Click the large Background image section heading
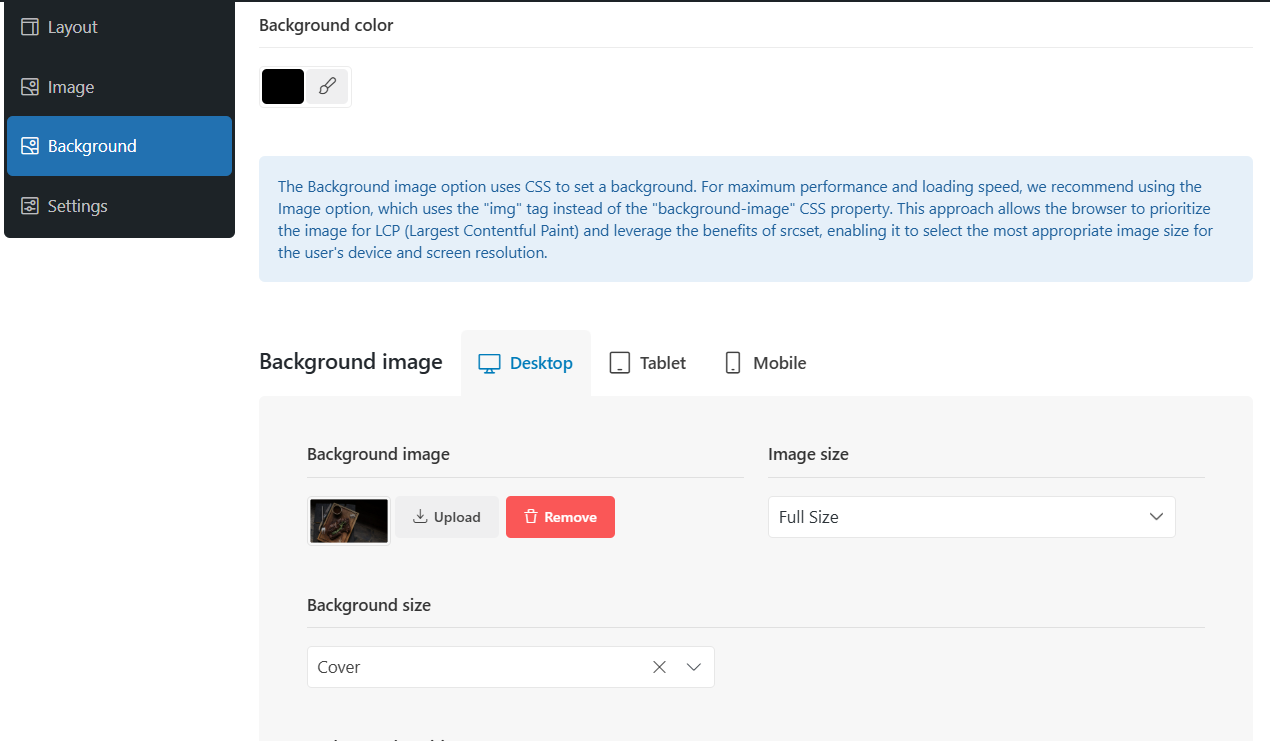 click(351, 362)
